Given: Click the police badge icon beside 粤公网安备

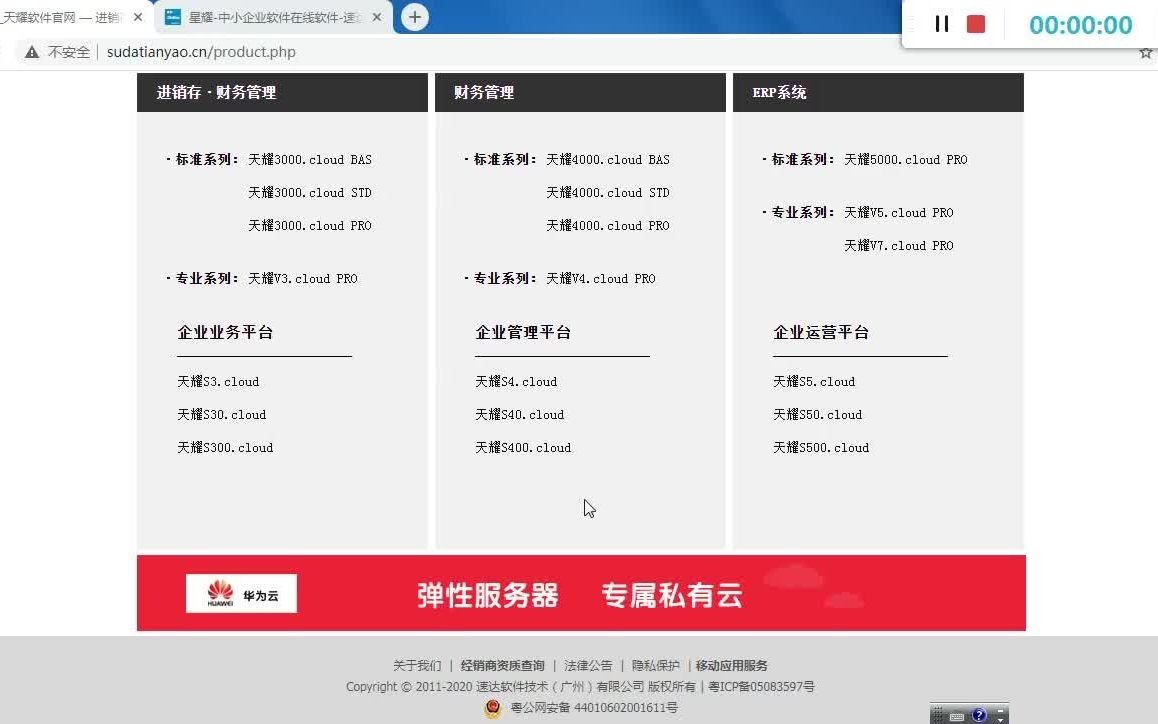Looking at the screenshot, I should (493, 707).
